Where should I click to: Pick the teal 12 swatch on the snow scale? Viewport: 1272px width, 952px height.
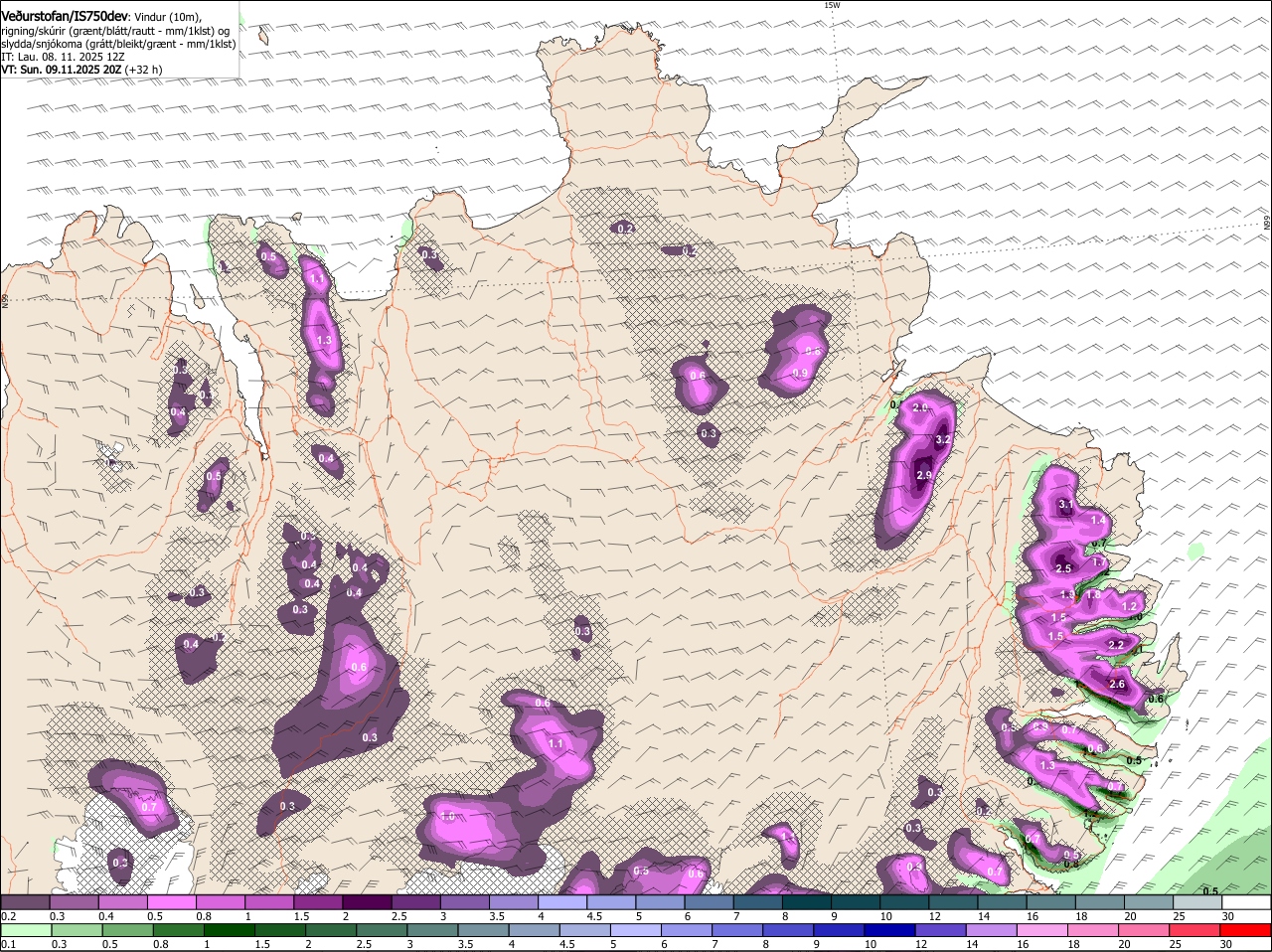coord(954,902)
